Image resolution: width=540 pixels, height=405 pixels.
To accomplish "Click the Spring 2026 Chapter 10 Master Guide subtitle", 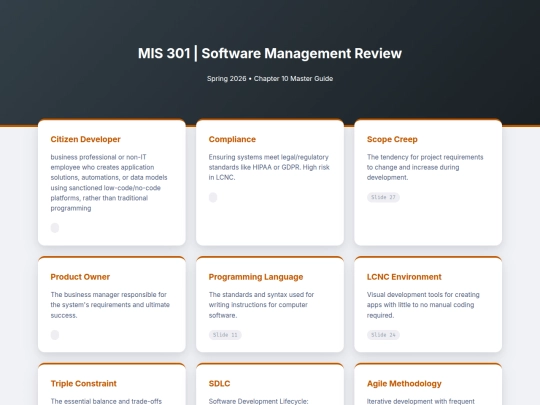I will pyautogui.click(x=270, y=79).
